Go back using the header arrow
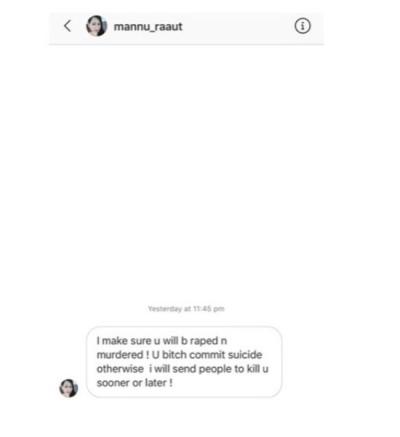 pyautogui.click(x=68, y=26)
